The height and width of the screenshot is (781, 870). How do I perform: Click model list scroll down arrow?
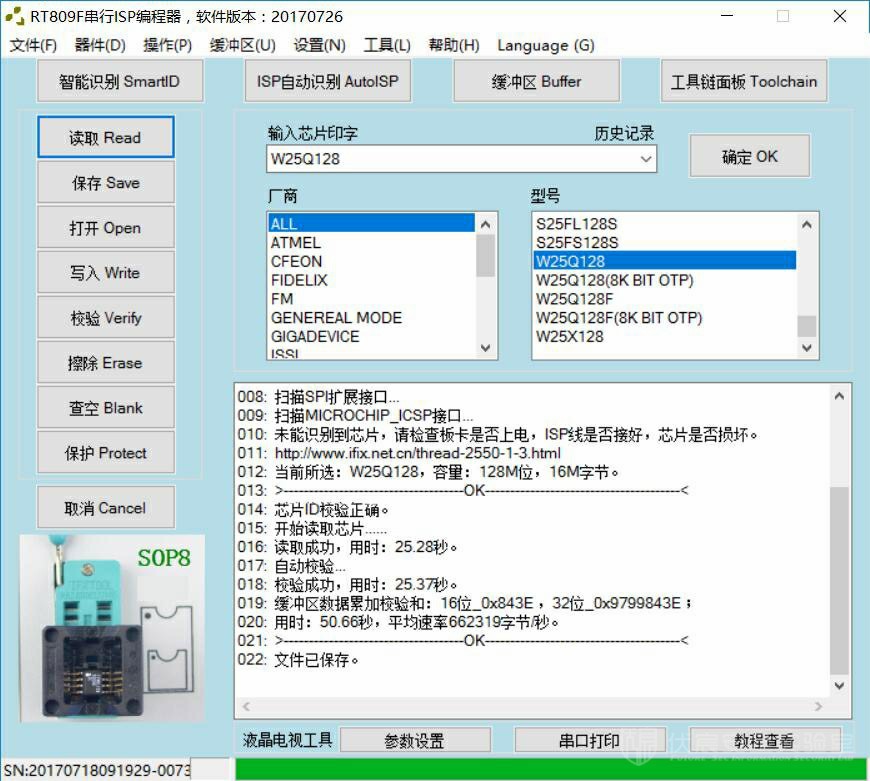click(807, 348)
